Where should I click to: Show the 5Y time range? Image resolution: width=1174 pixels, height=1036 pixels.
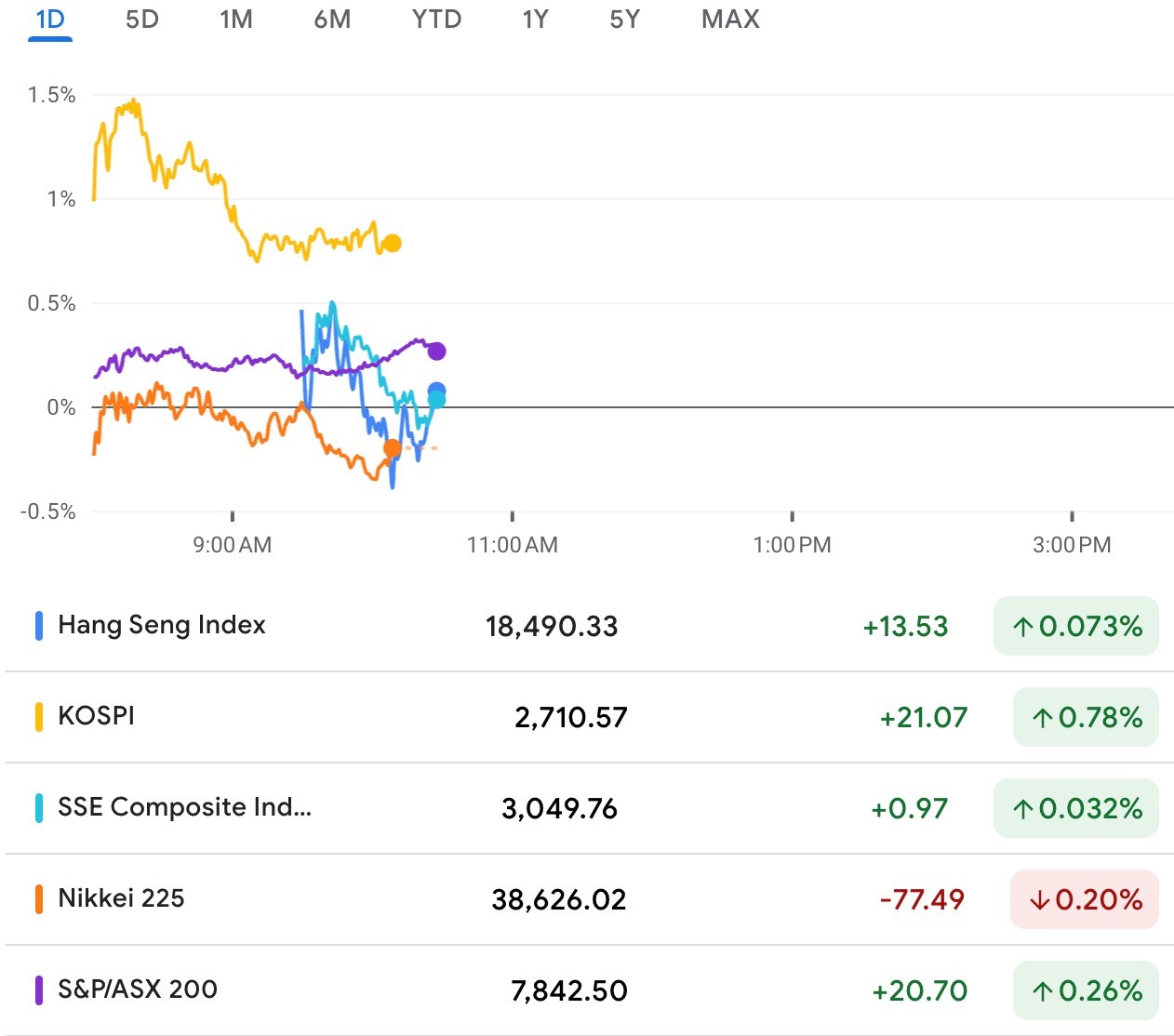click(x=625, y=20)
